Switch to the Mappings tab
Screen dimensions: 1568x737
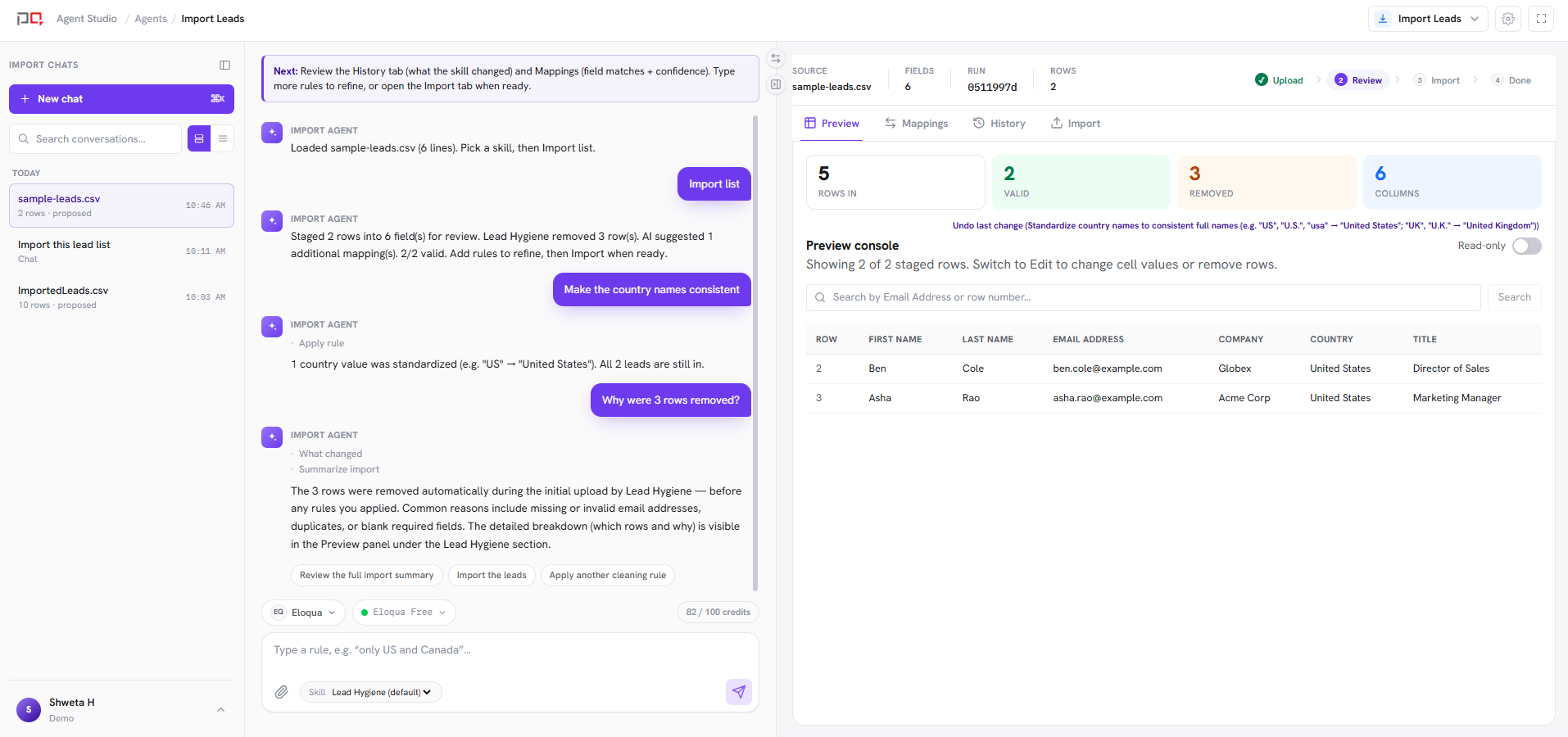pos(916,124)
